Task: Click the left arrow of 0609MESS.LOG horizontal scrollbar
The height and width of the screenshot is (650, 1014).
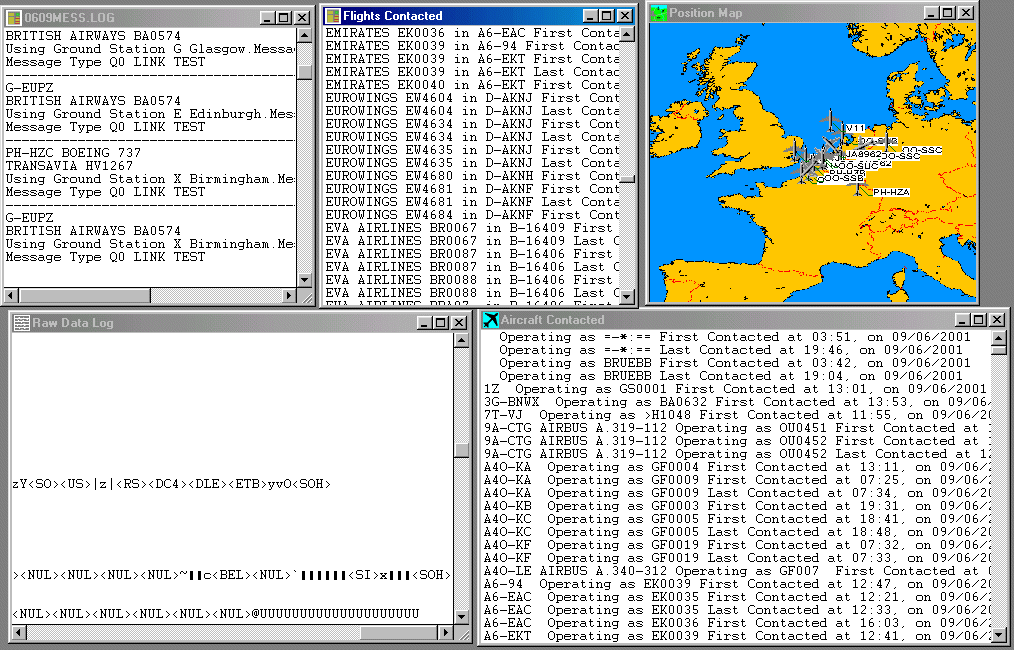Action: 11,296
